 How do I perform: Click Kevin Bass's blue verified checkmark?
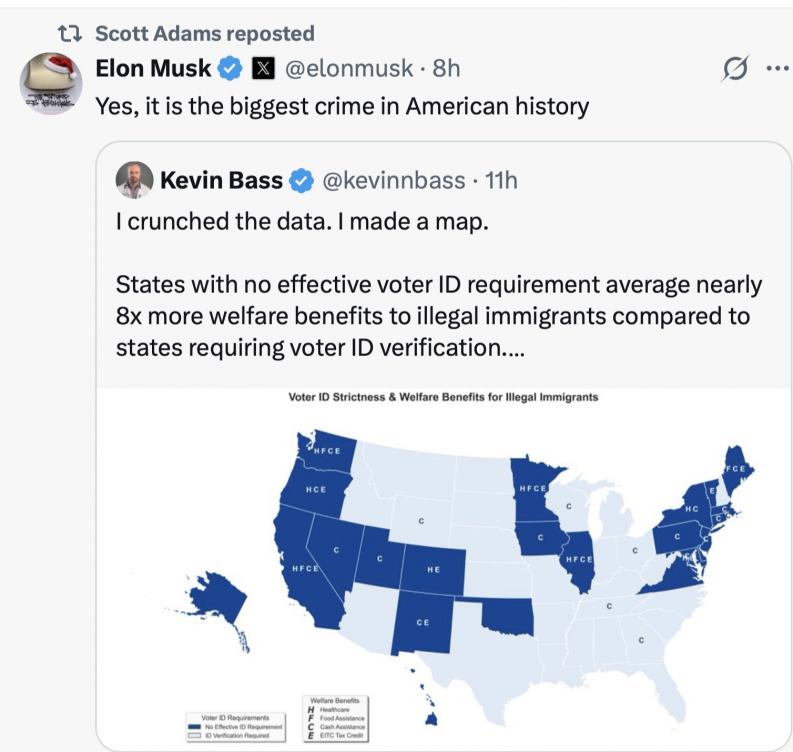coord(299,181)
